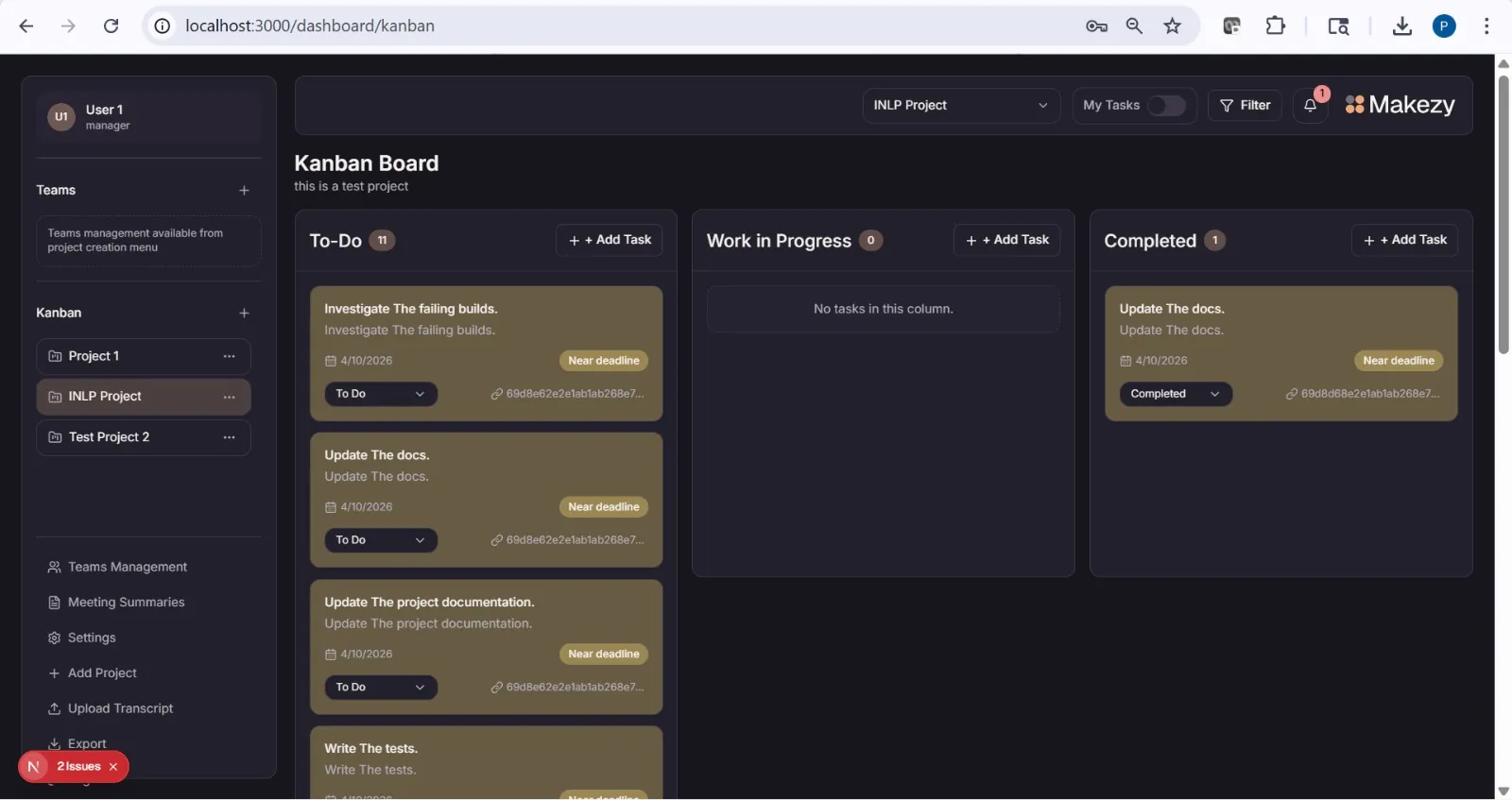
Task: Click the Filter button
Action: [1245, 106]
